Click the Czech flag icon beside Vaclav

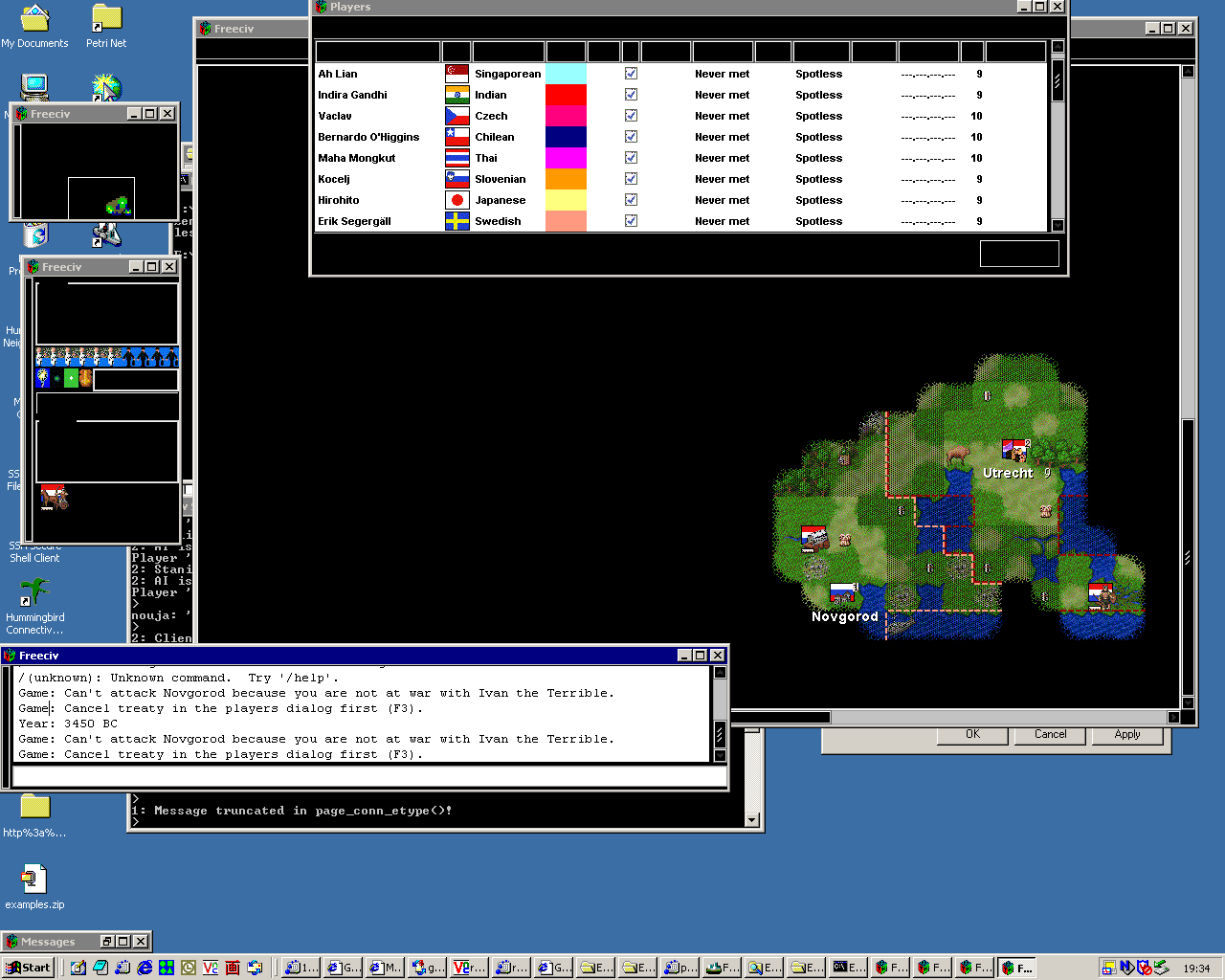tap(457, 116)
